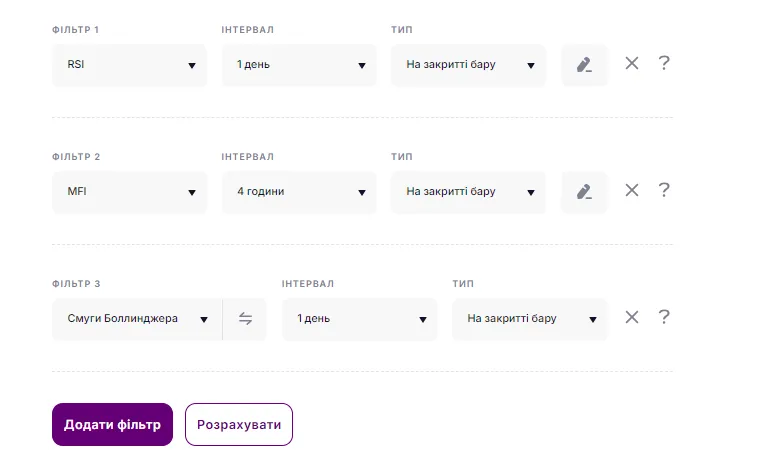Screen dimensions: 782x466
Task: Remove Filter 3 with the X icon
Action: tap(632, 318)
